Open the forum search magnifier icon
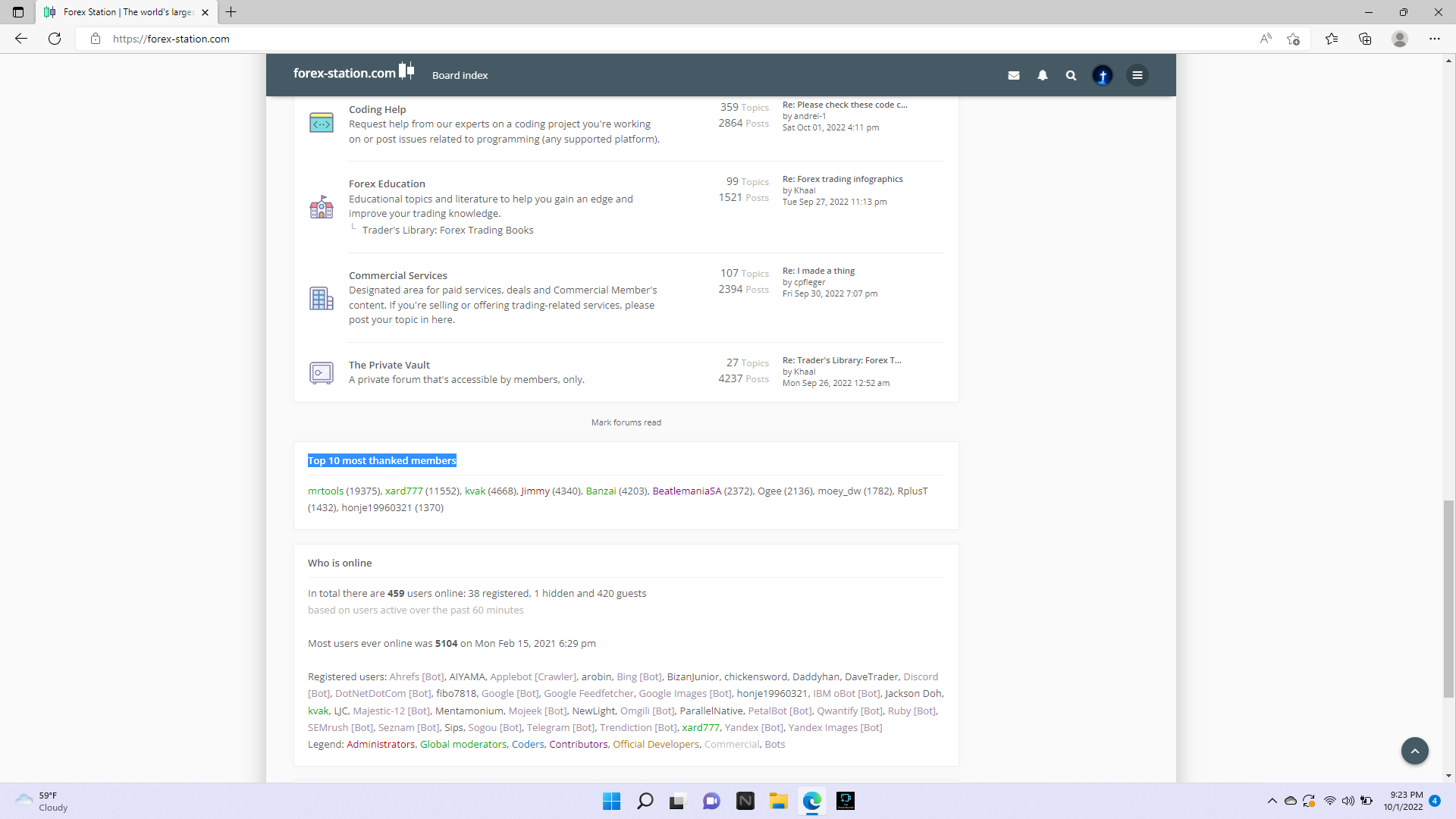Image resolution: width=1456 pixels, height=819 pixels. click(x=1071, y=75)
